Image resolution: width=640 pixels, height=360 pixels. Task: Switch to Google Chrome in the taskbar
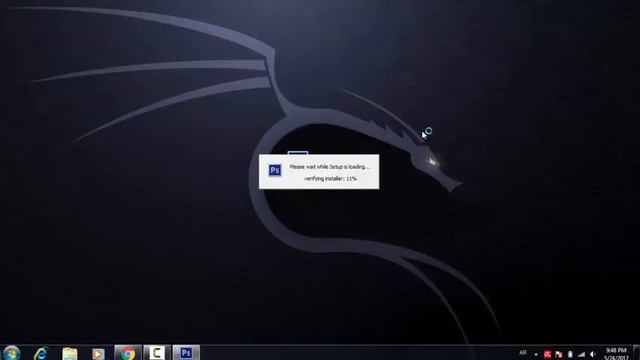click(128, 353)
